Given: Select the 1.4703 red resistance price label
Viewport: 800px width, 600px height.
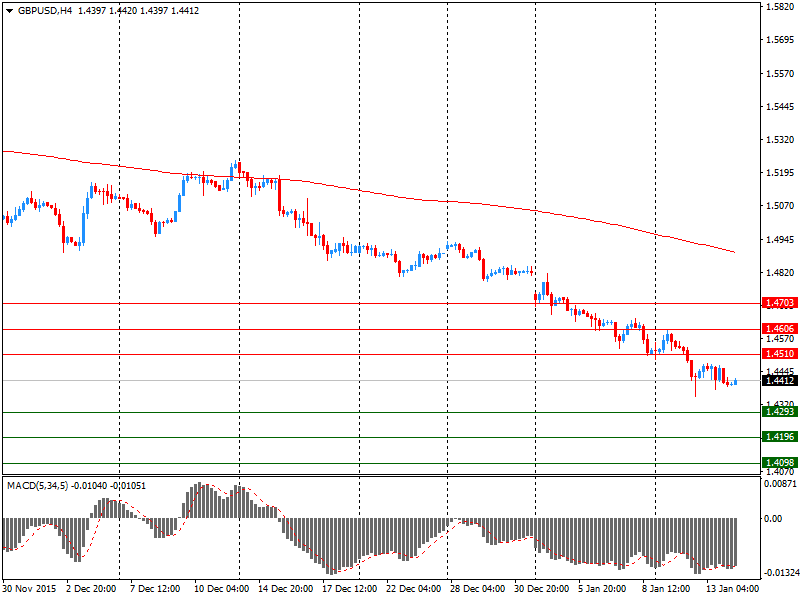Looking at the screenshot, I should pos(780,303).
